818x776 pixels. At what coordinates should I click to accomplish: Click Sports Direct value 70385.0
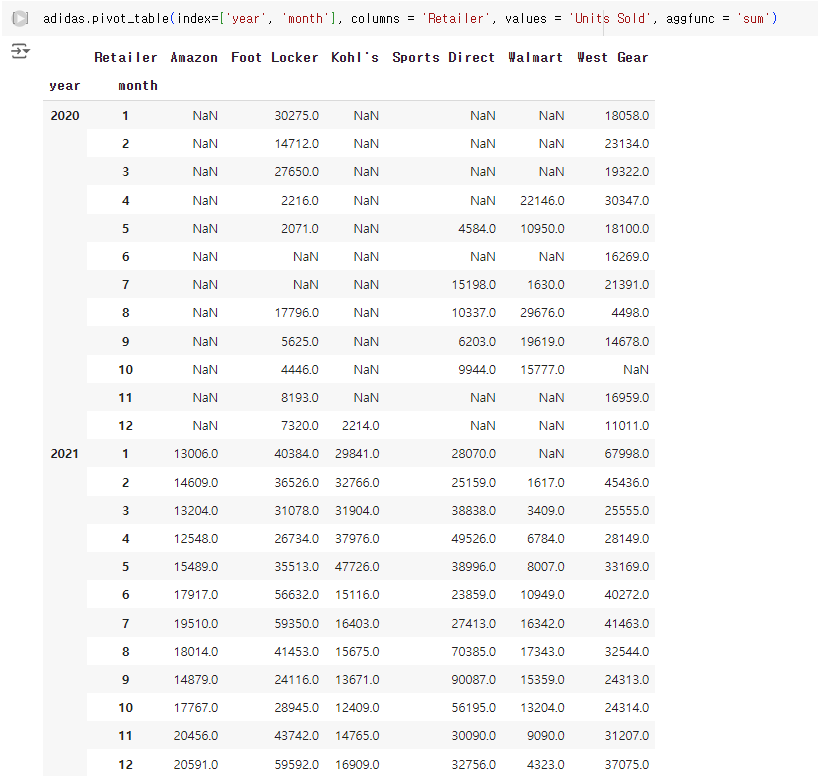(474, 652)
